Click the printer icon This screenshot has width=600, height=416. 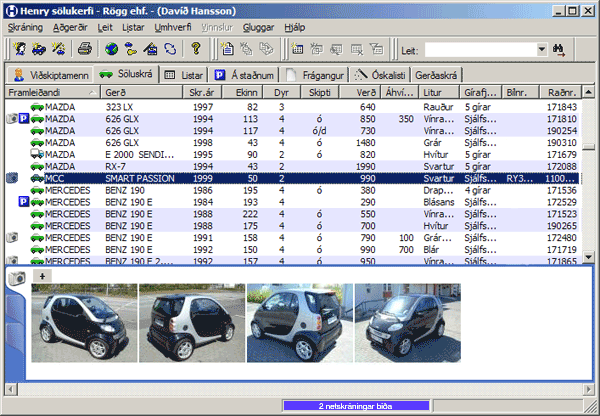(85, 49)
